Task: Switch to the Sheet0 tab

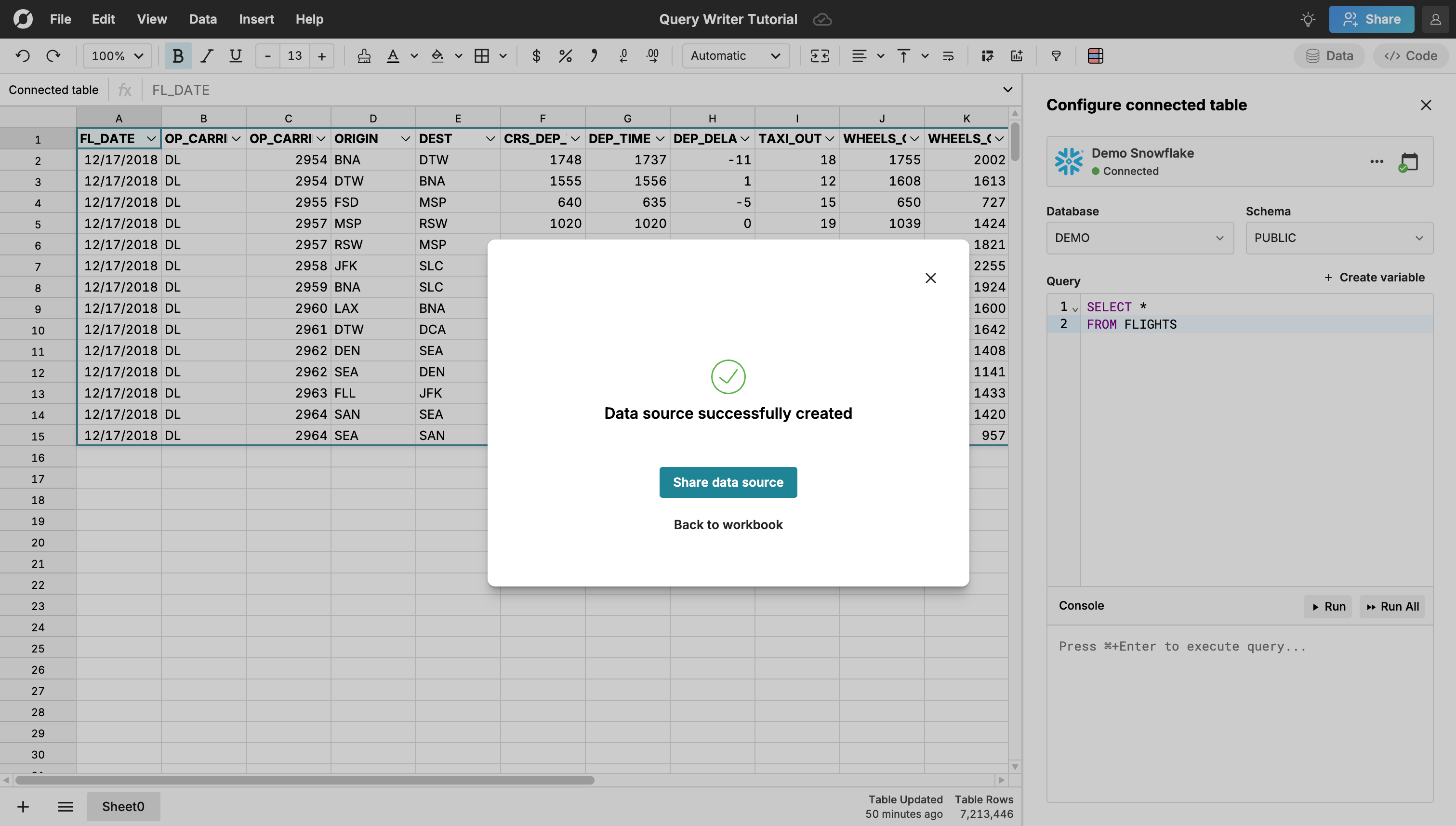Action: pyautogui.click(x=123, y=806)
